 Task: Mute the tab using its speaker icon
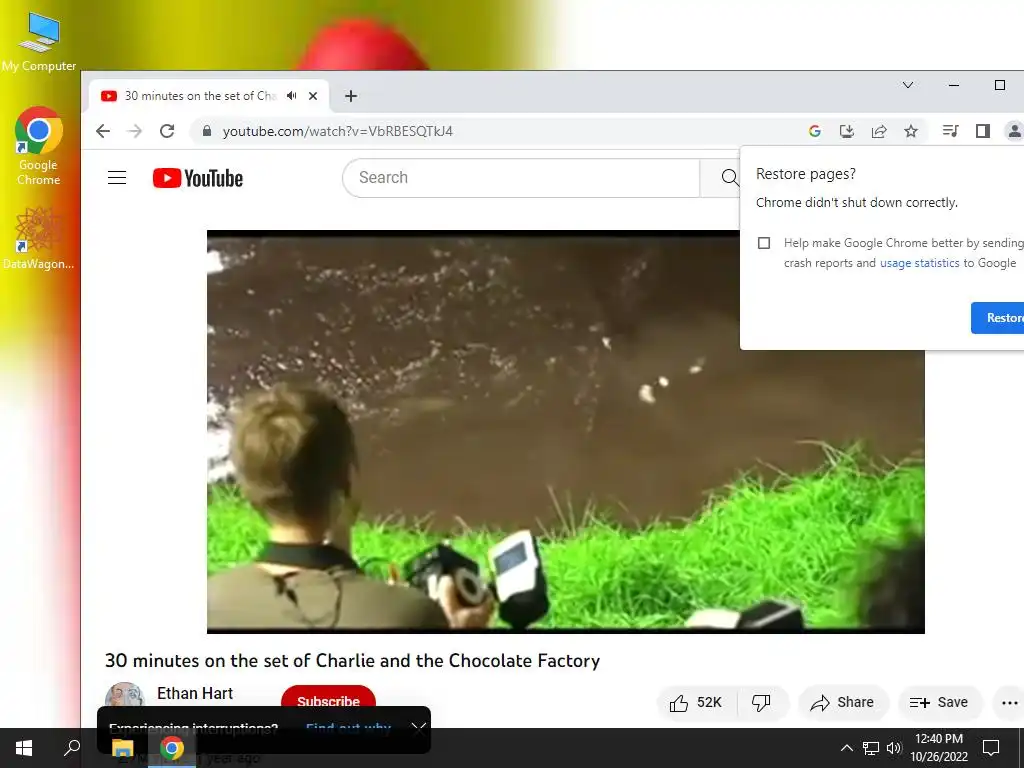[292, 96]
